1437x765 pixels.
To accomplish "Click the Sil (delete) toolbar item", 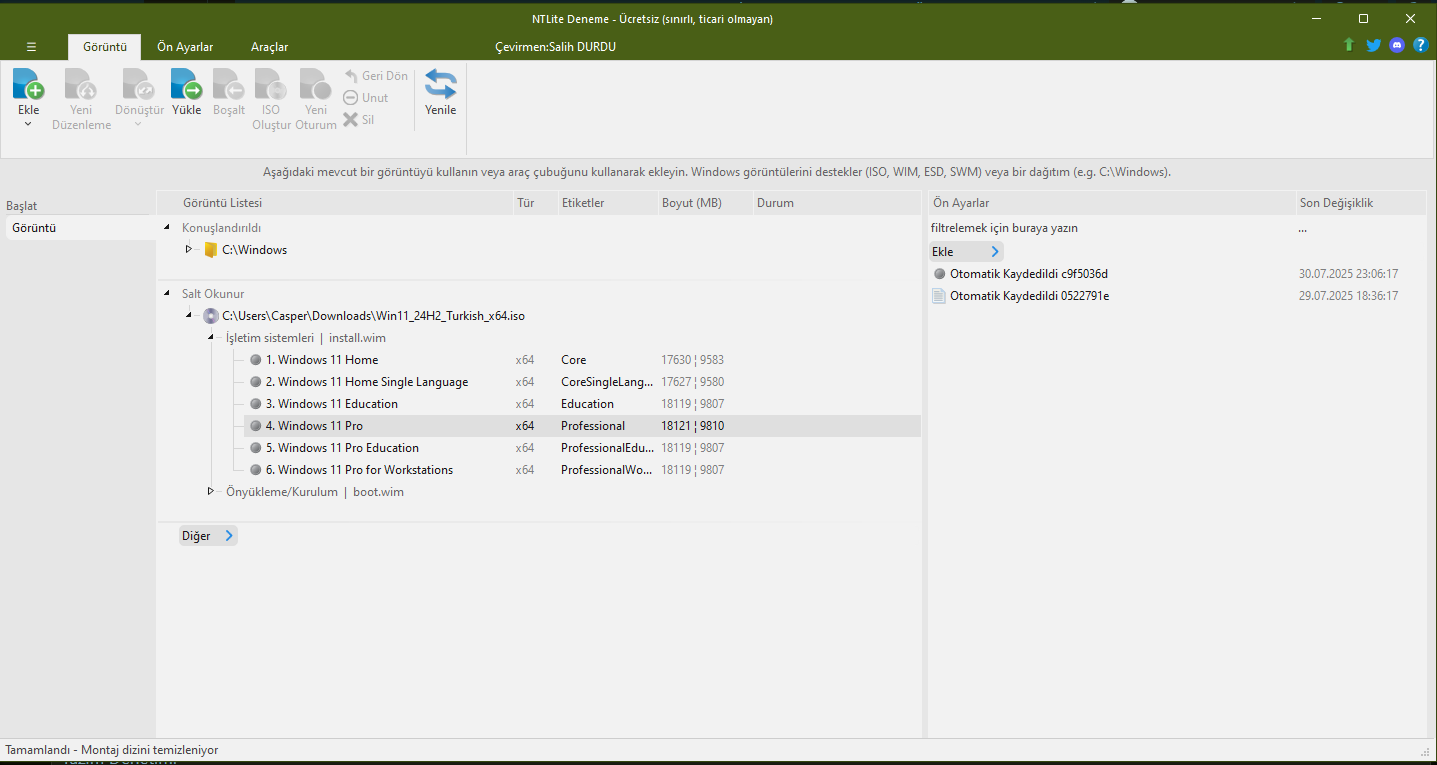I will point(358,120).
